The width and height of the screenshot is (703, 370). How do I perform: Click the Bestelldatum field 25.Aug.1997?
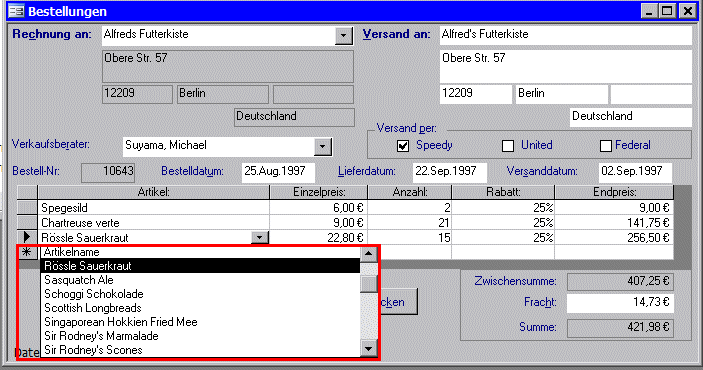click(278, 172)
